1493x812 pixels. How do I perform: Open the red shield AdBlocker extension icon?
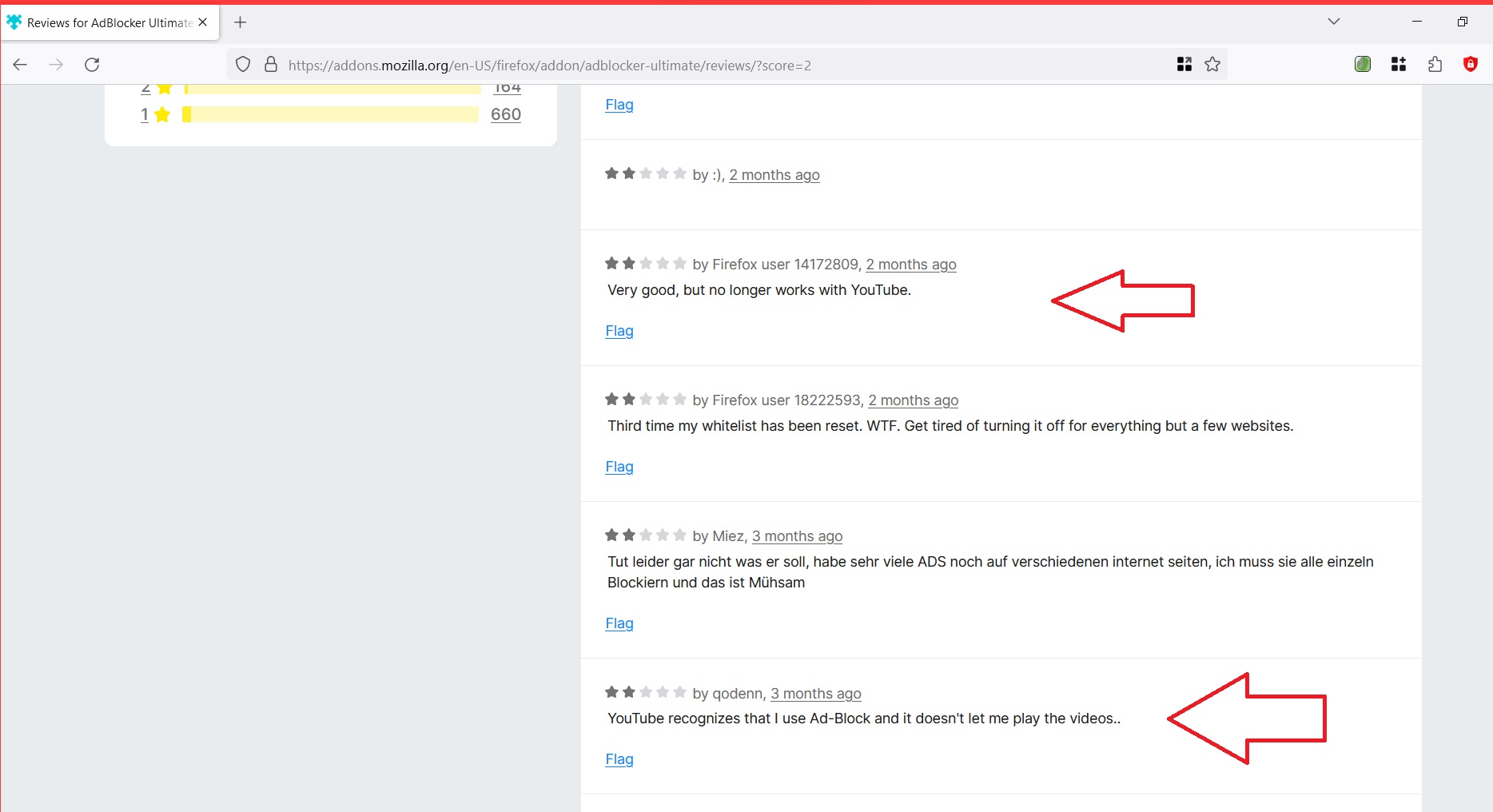[1471, 65]
